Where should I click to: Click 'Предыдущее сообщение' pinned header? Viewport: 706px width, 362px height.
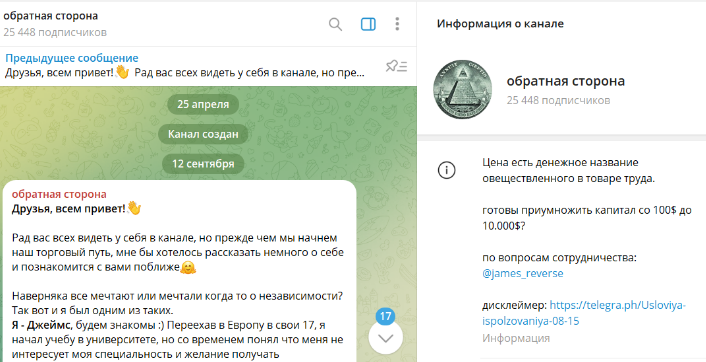click(72, 58)
